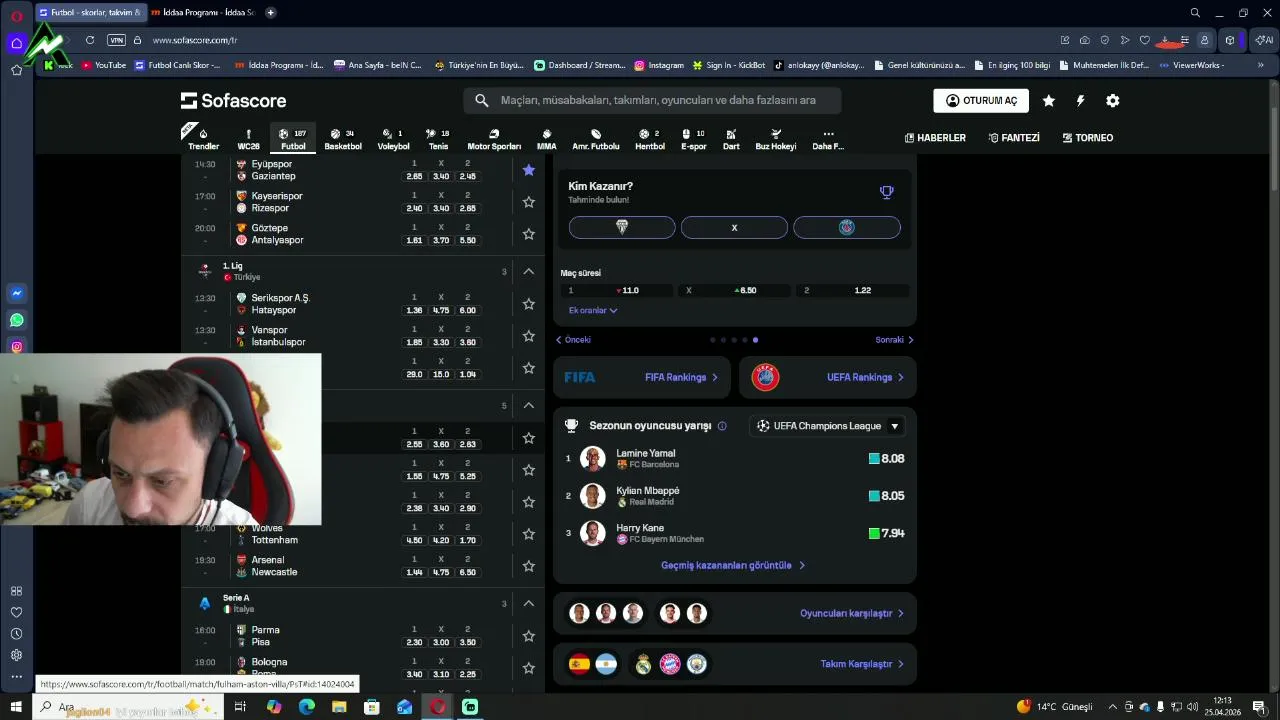The image size is (1280, 720).
Task: Favorite the Kayserispor vs Rizespor match
Action: 528,202
